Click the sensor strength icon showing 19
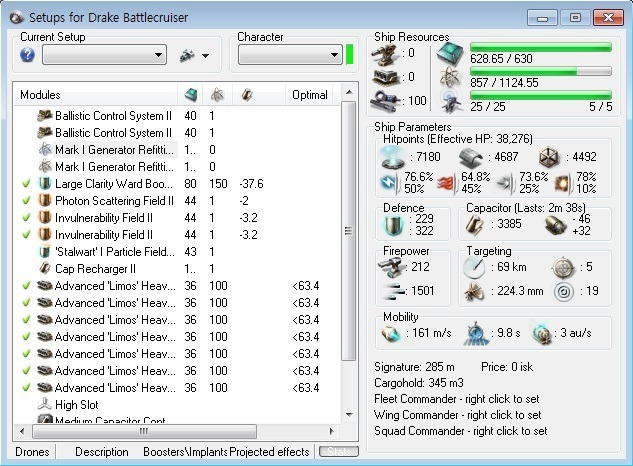 [564, 292]
